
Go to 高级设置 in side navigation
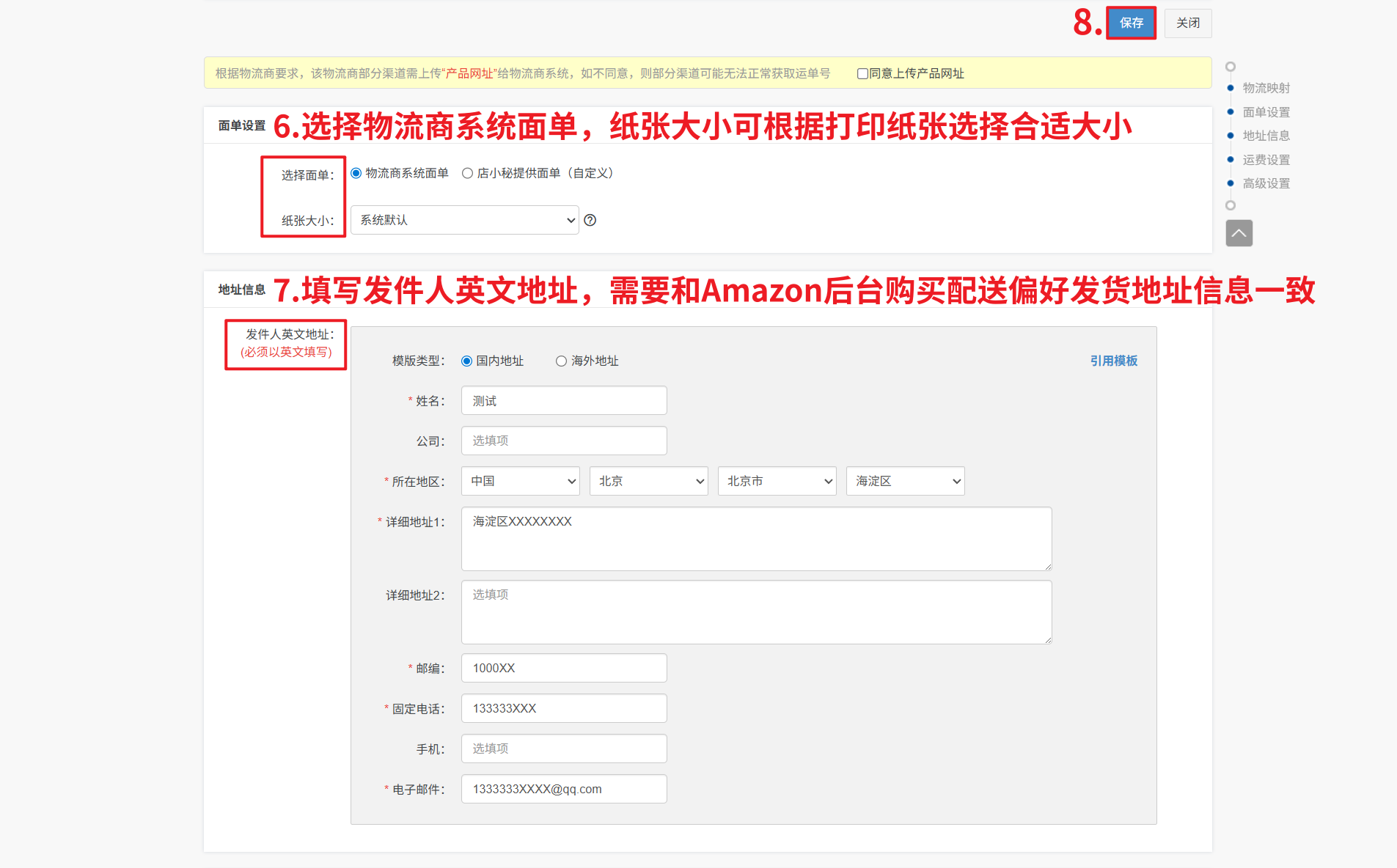[x=1266, y=183]
